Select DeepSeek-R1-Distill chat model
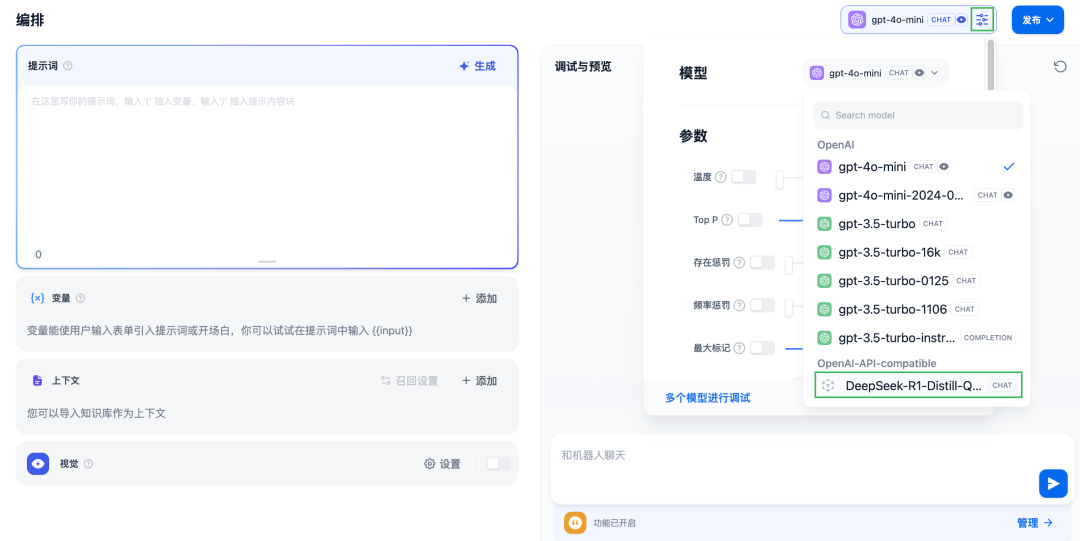The height and width of the screenshot is (541, 1080). 918,385
